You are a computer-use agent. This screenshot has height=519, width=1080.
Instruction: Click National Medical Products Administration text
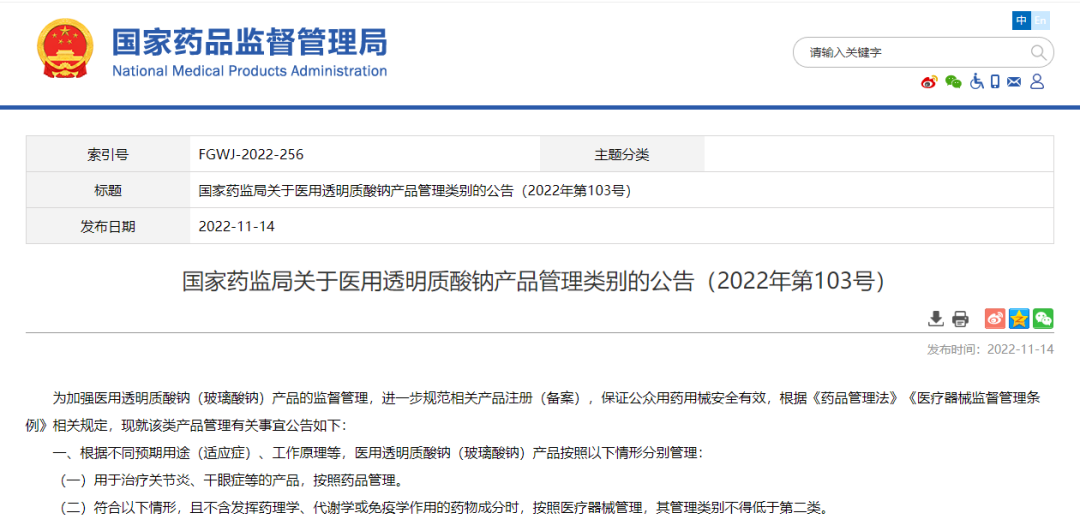249,71
